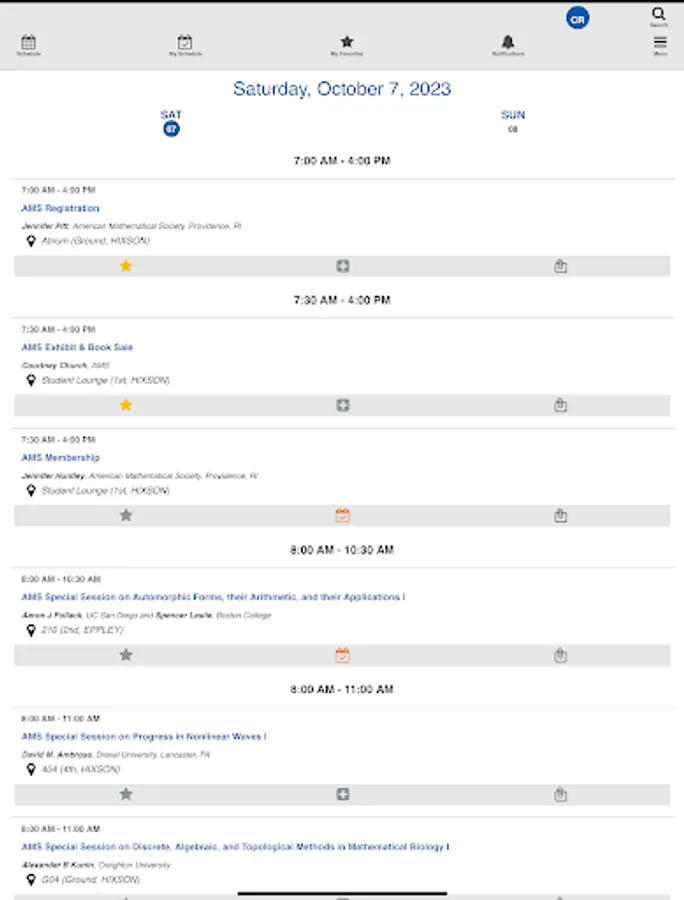Share the AMS Registration event
This screenshot has height=900, width=684.
(560, 266)
